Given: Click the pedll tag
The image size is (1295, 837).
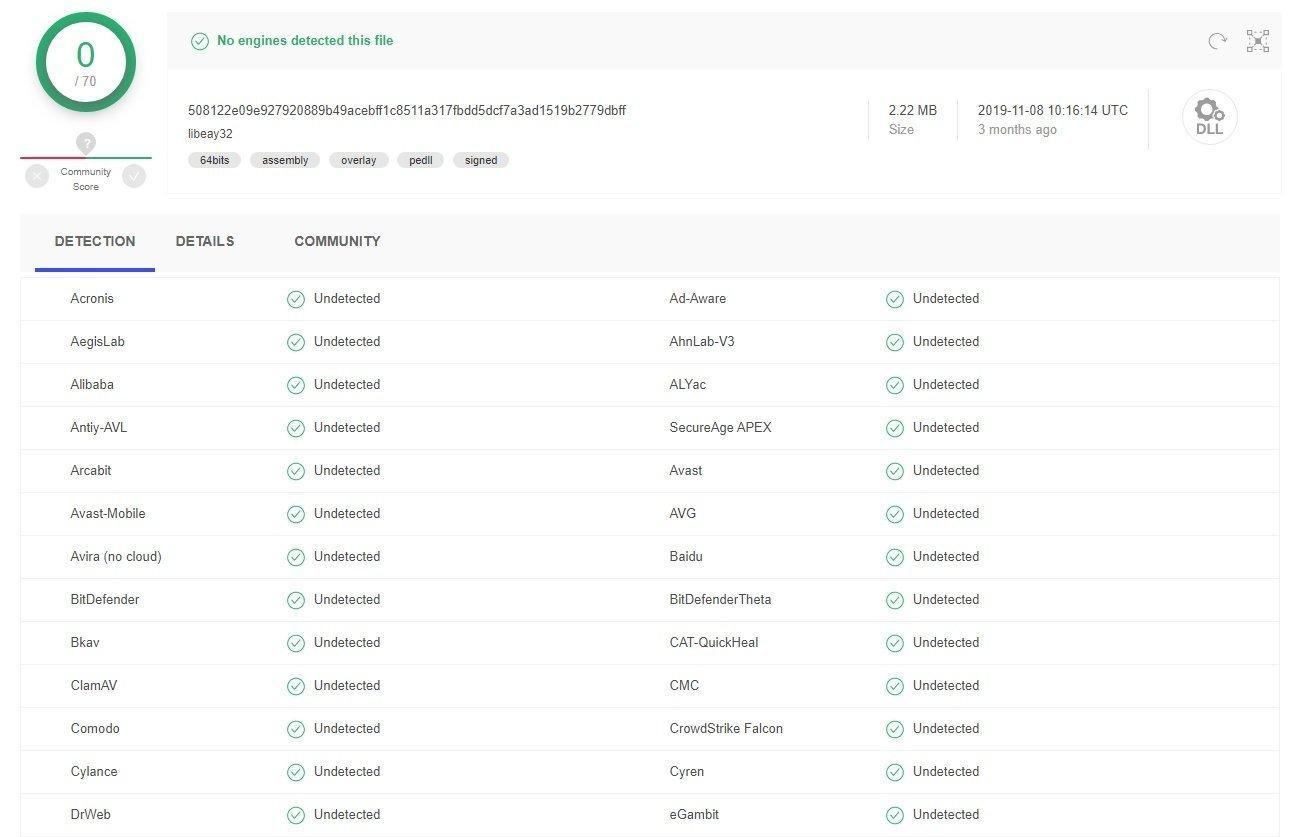Looking at the screenshot, I should [x=421, y=160].
